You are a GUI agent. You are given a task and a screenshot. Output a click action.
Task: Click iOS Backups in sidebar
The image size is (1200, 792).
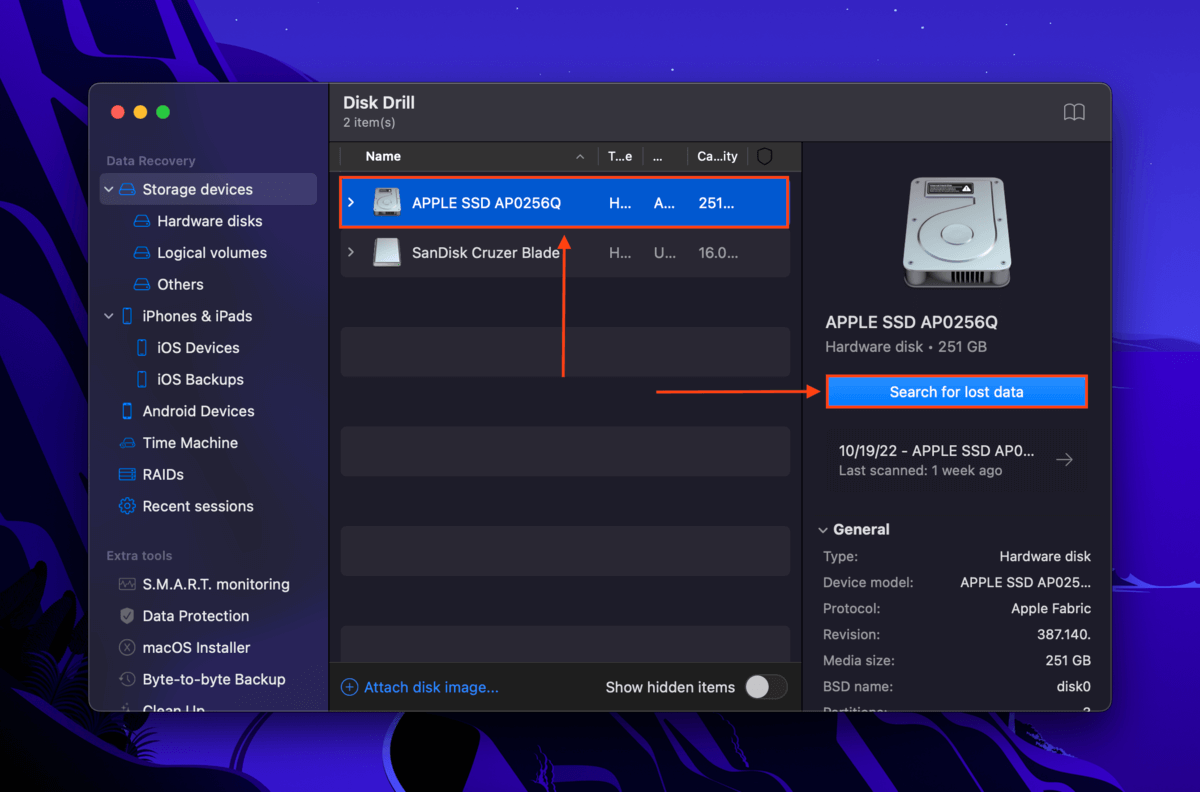(200, 380)
